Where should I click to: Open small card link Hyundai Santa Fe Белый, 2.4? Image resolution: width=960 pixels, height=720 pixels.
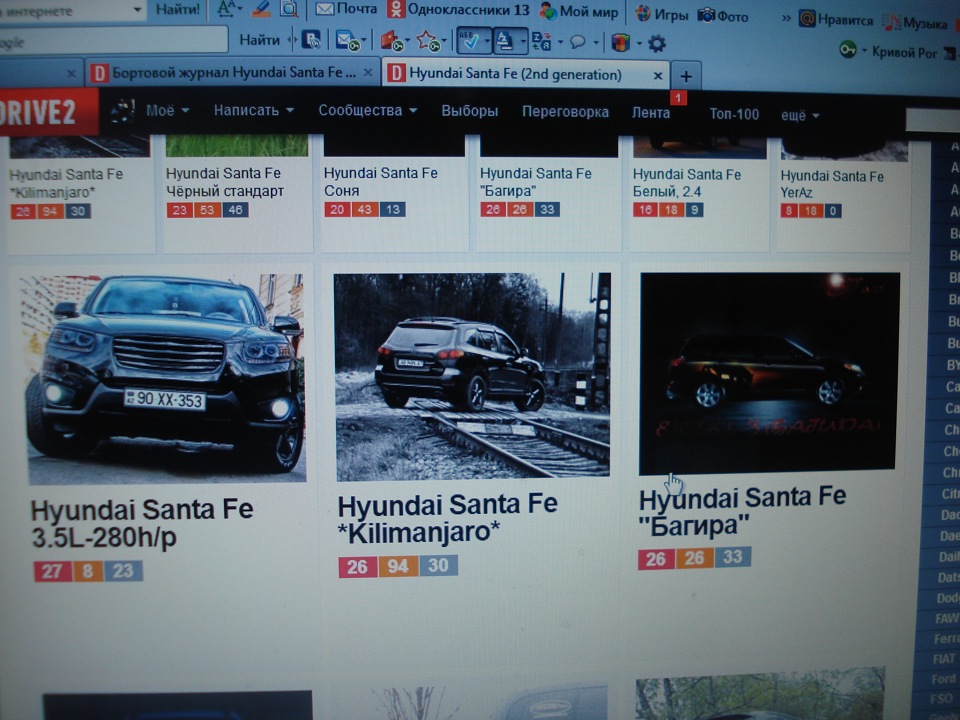(686, 182)
